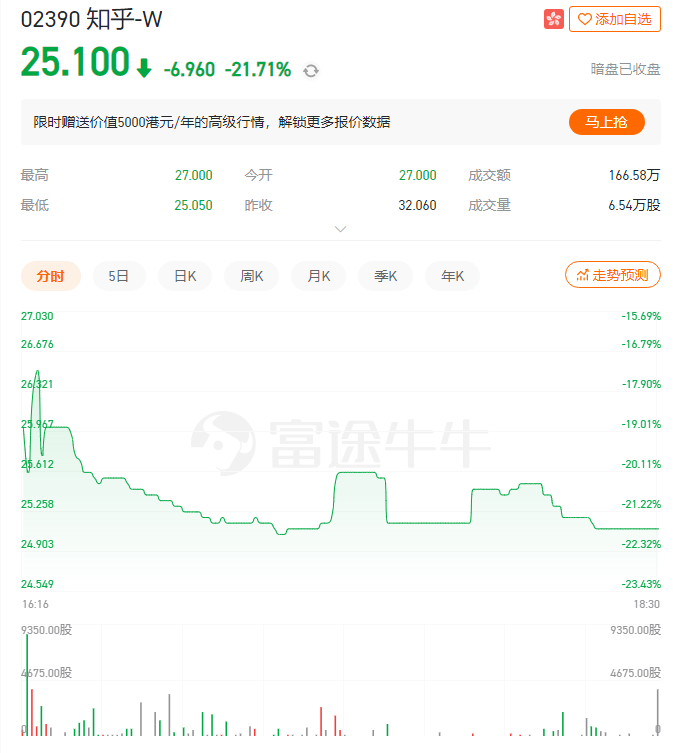This screenshot has width=674, height=753.
Task: Click the 昨收 value 32.060
Action: tap(417, 206)
